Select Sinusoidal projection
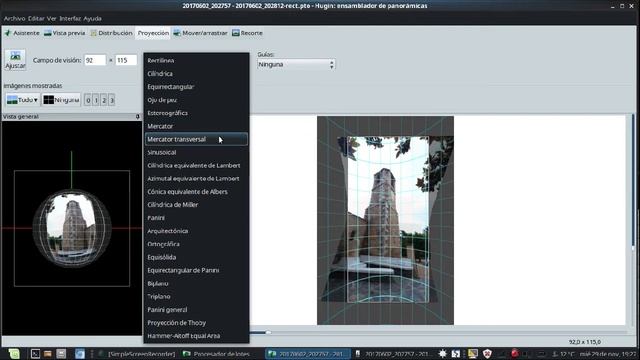Screen dimensions: 640x360 point(196,152)
